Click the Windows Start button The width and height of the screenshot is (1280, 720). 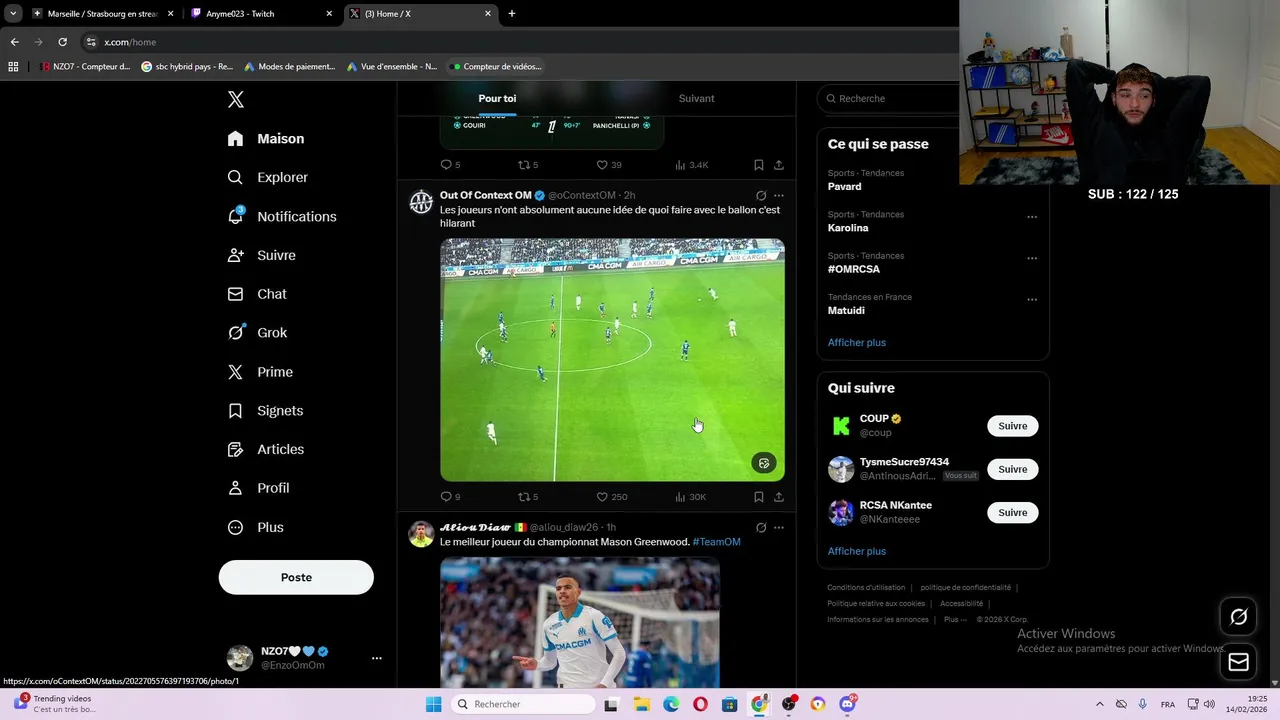coord(433,704)
